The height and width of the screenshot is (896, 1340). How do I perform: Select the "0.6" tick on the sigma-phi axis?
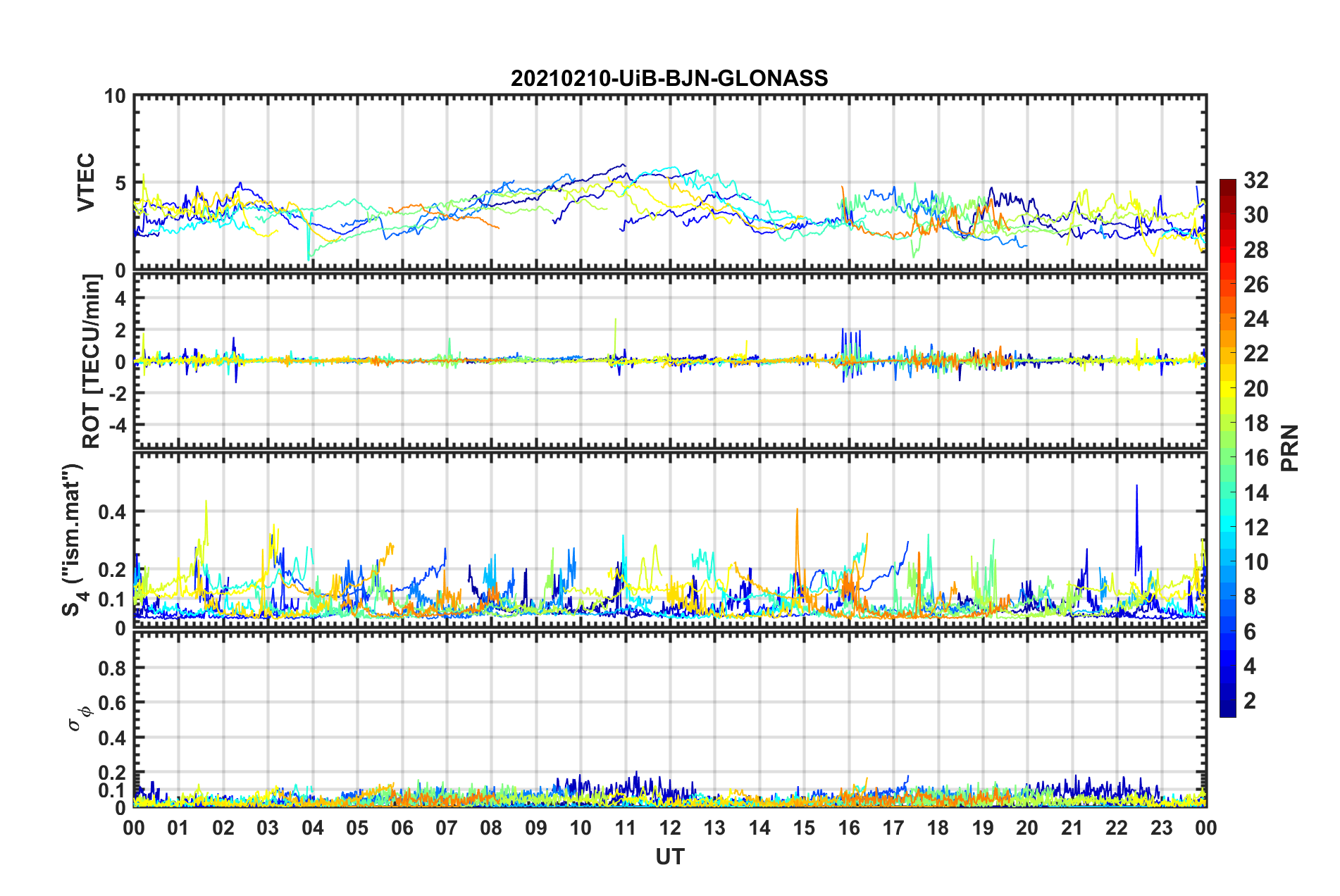point(113,703)
